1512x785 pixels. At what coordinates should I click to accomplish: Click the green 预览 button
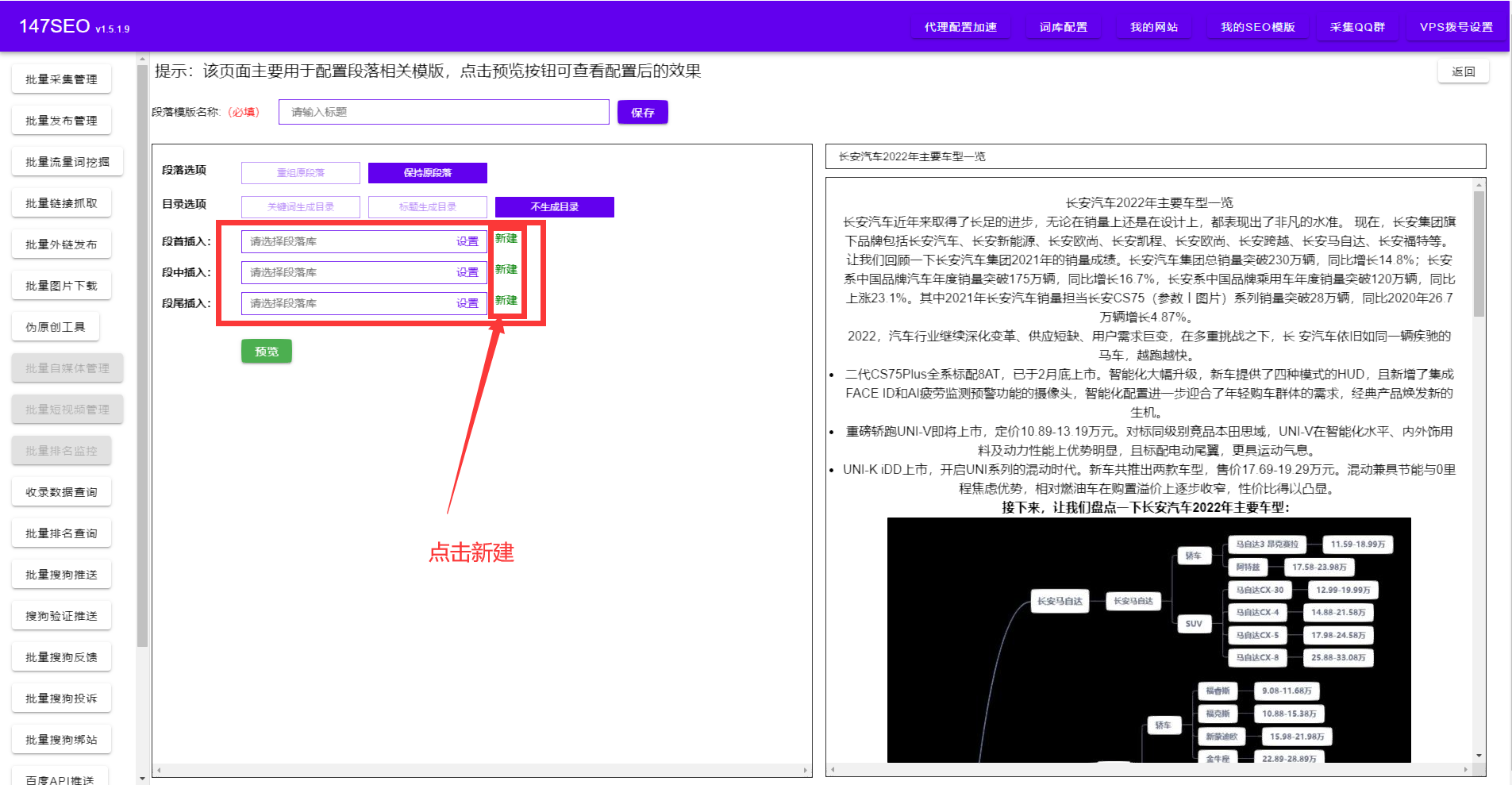coord(267,351)
